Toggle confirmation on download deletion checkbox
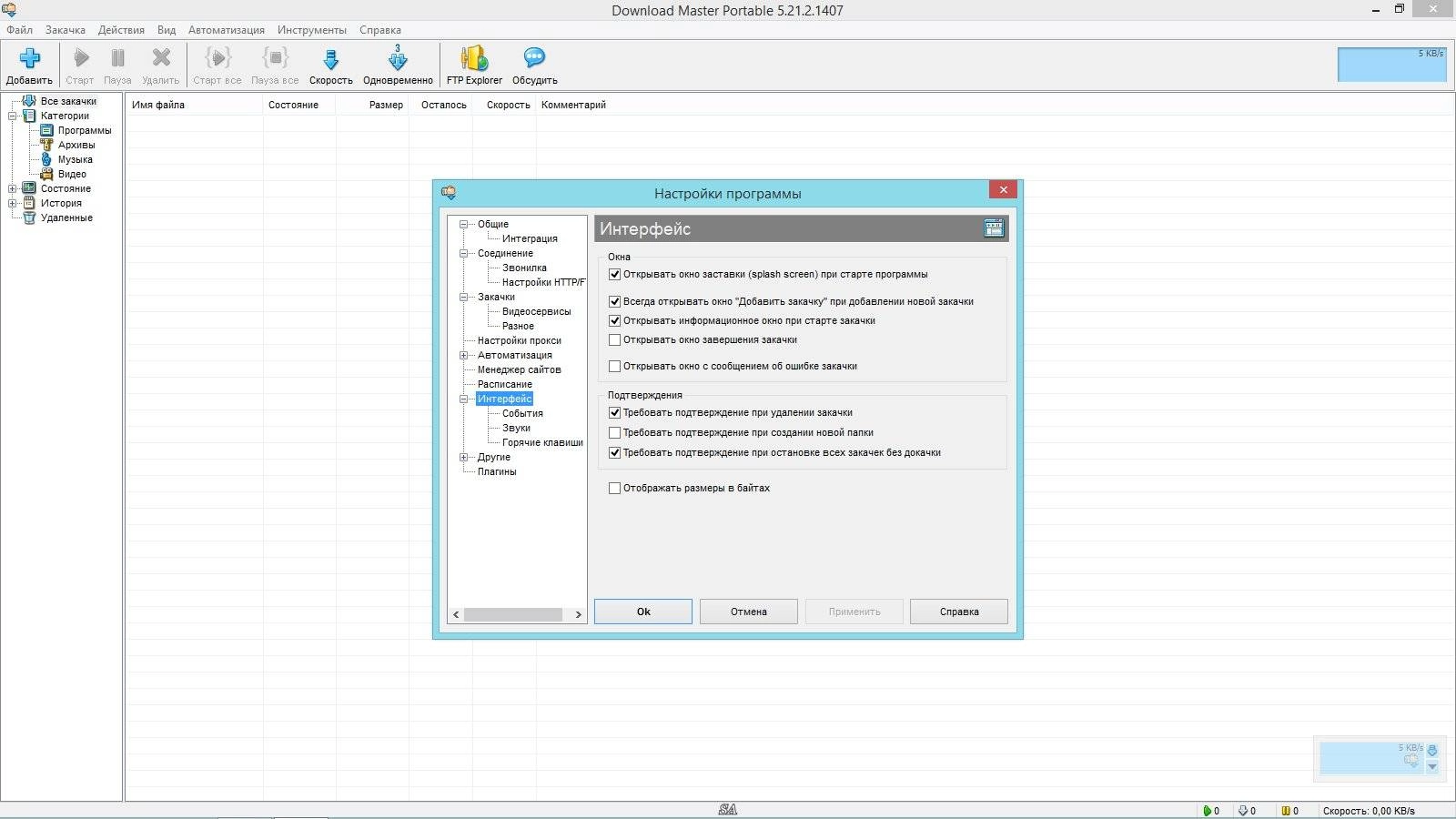 pos(614,412)
